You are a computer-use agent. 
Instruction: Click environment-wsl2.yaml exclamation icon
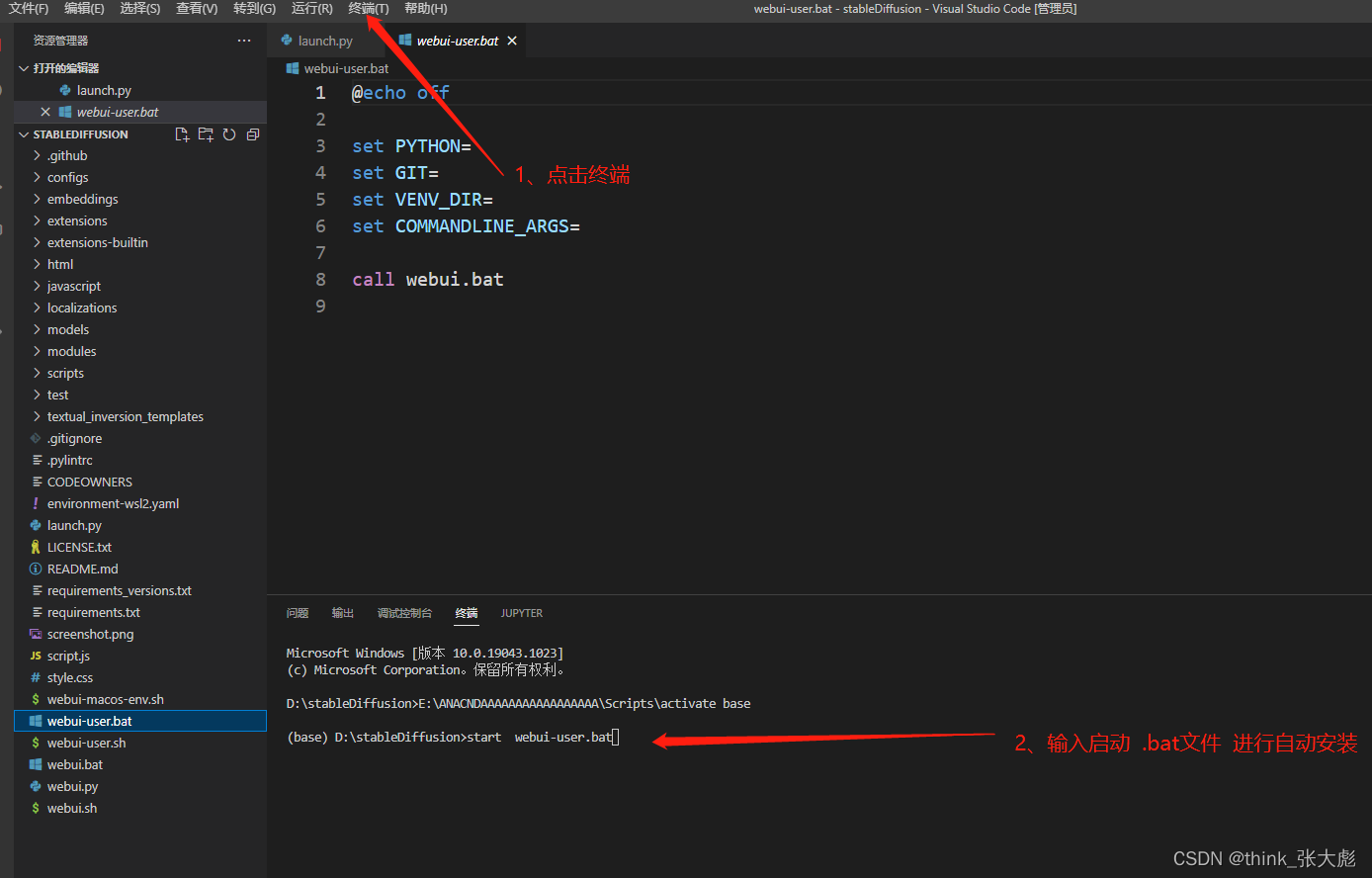(x=36, y=503)
